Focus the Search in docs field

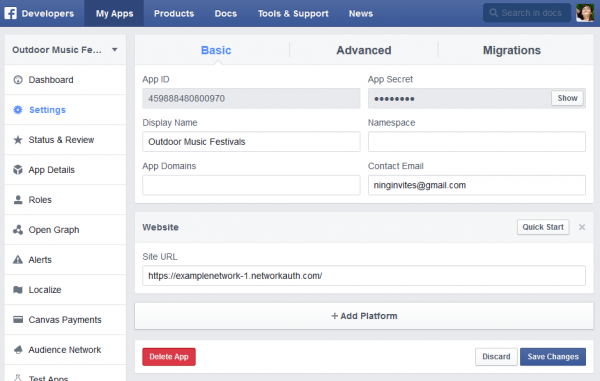click(x=527, y=13)
